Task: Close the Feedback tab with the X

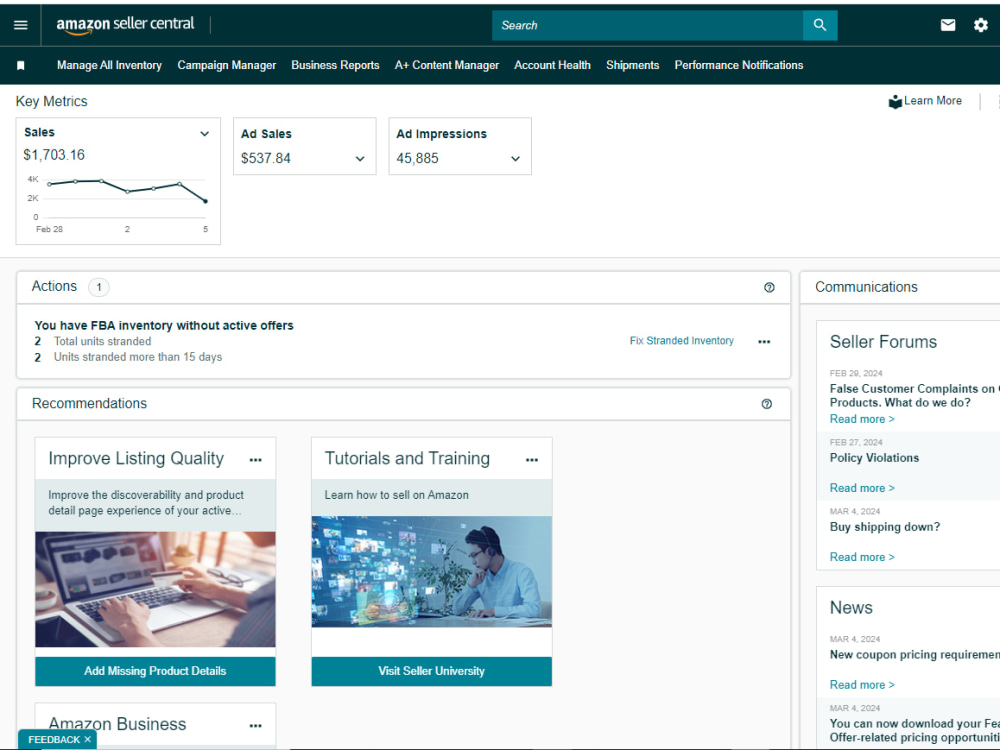Action: click(x=87, y=739)
